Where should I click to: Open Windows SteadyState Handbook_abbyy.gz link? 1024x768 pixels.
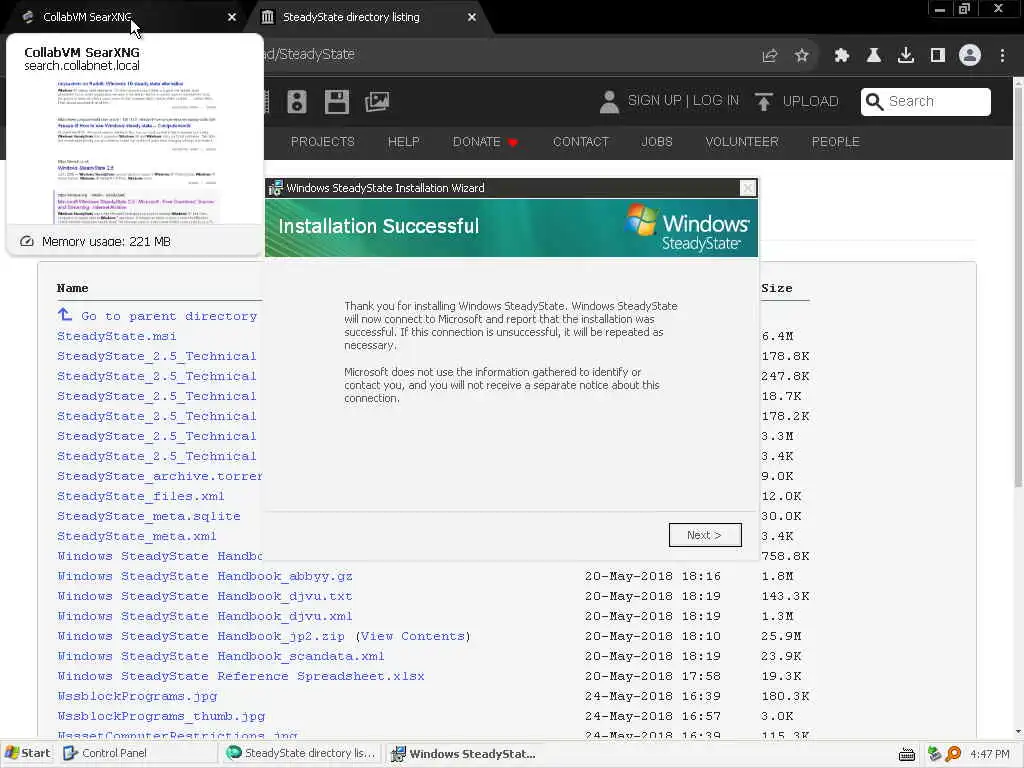tap(204, 576)
